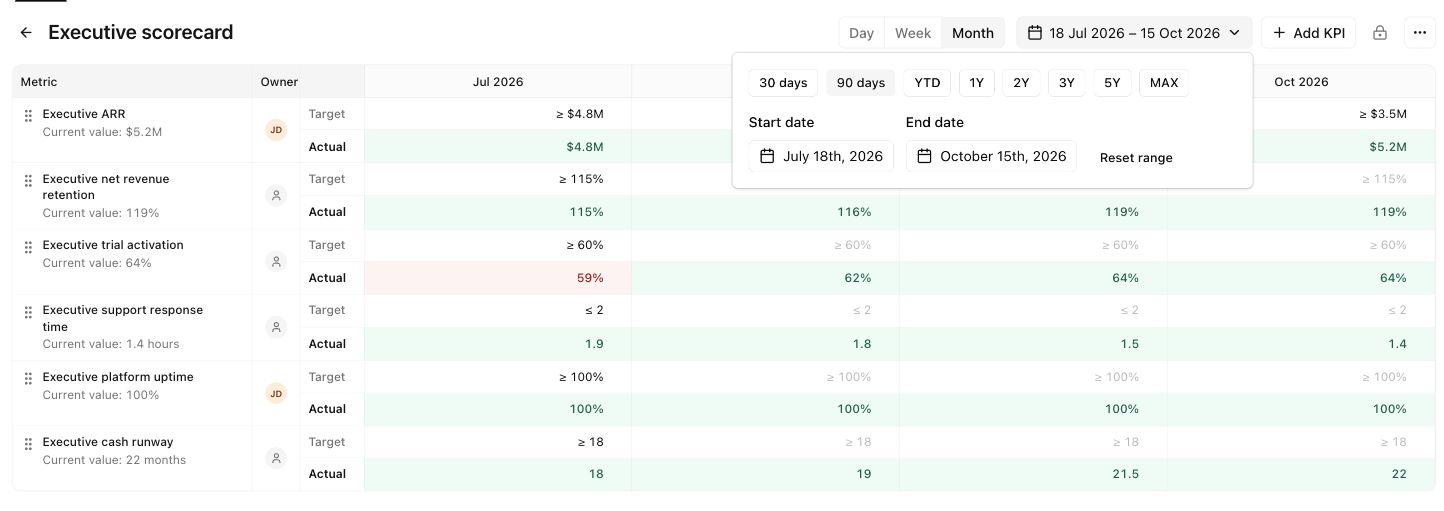Click the lock icon in the header
Screen dimensions: 1444x511
pyautogui.click(x=1380, y=33)
